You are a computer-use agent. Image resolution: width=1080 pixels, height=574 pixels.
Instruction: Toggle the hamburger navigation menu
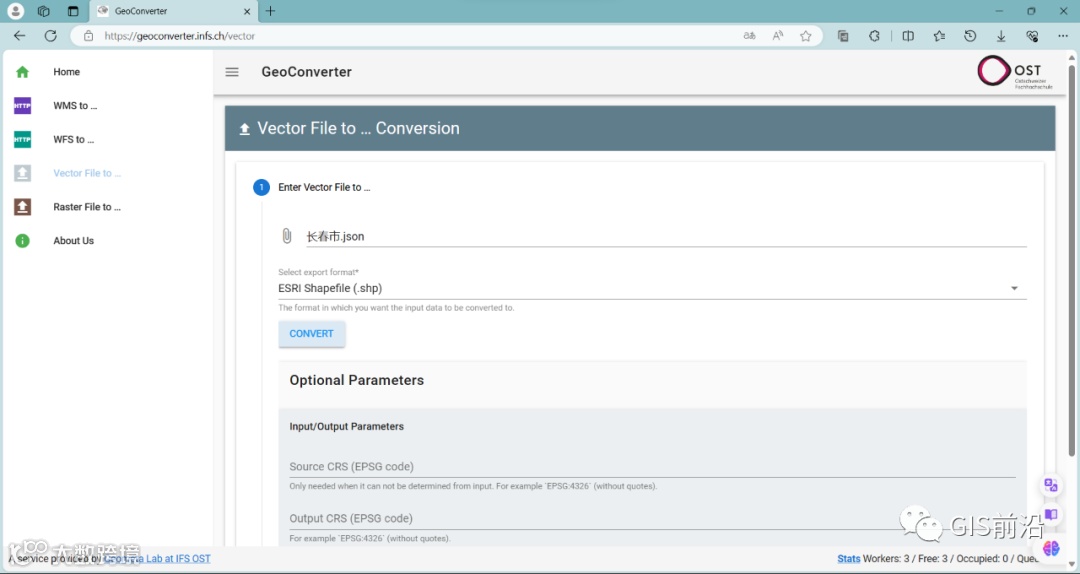232,72
